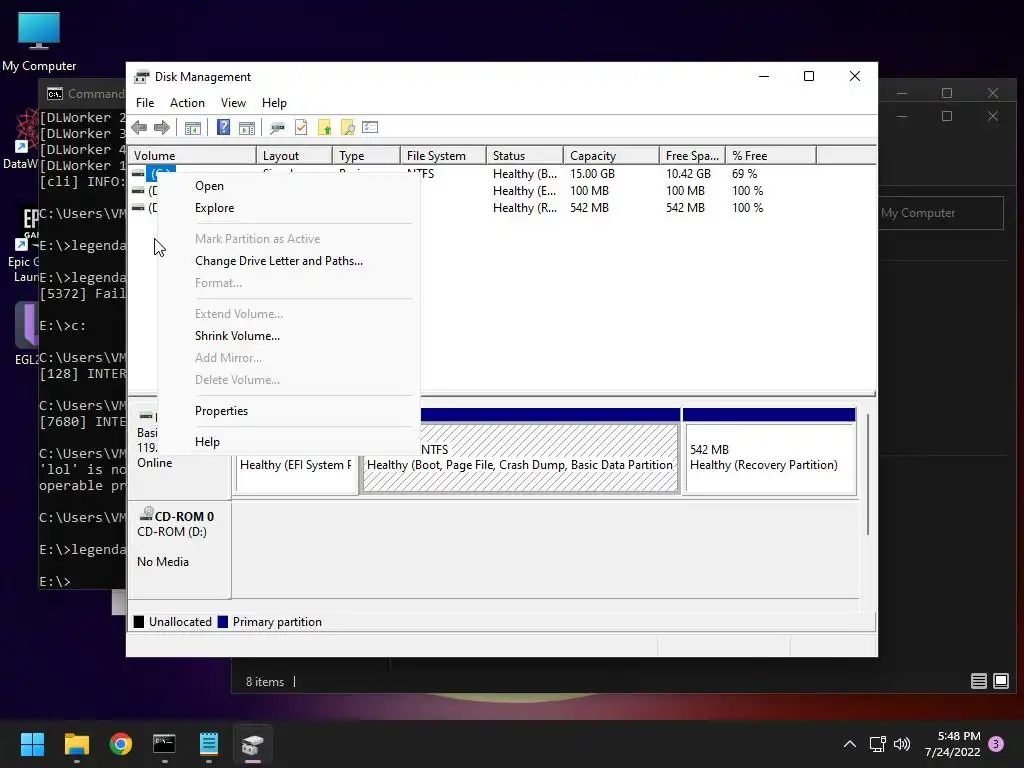Click the Back arrow in Disk Management toolbar

139,127
